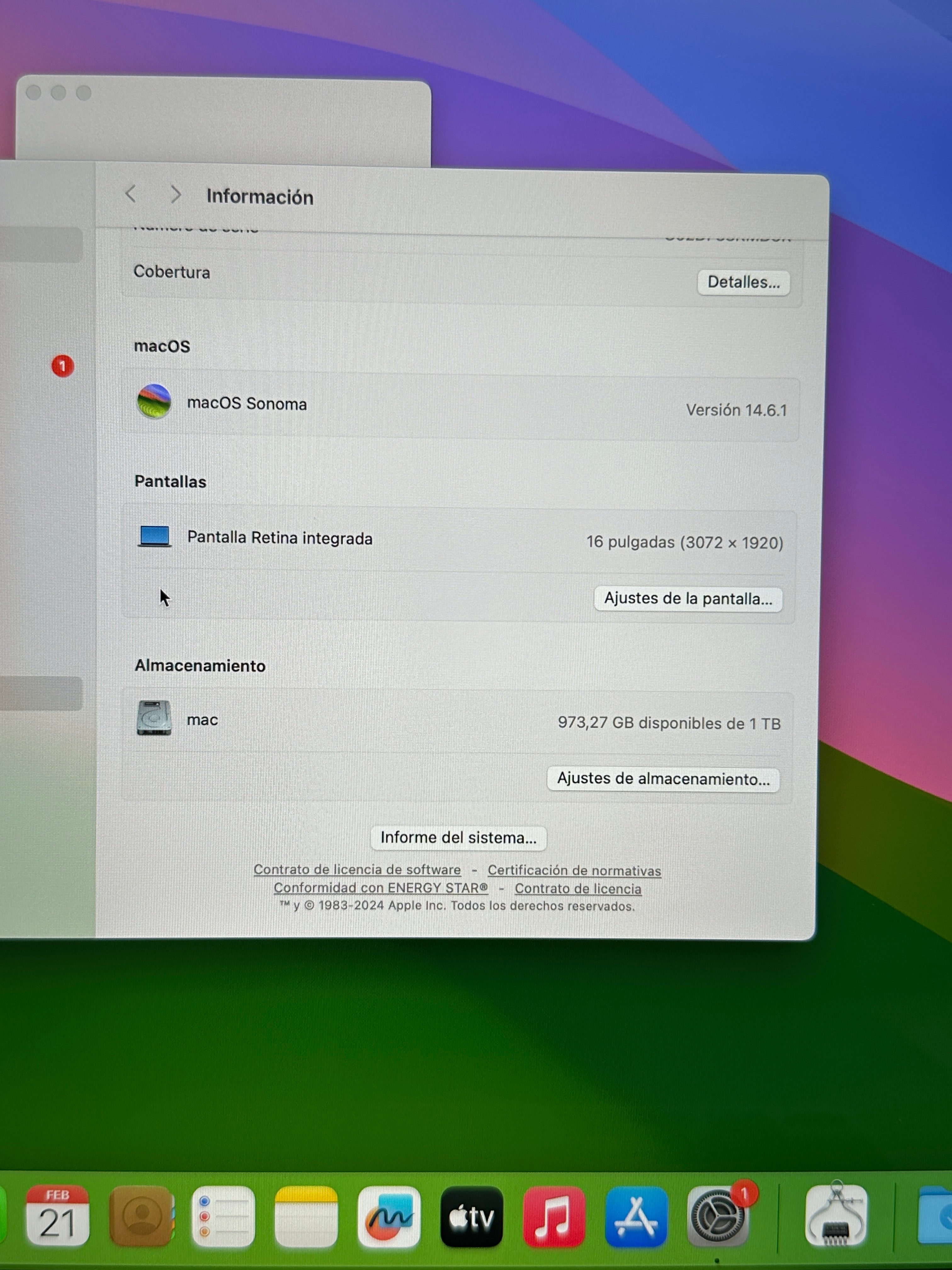Launch Freeform from the Dock
This screenshot has width=952, height=1270.
[389, 1216]
